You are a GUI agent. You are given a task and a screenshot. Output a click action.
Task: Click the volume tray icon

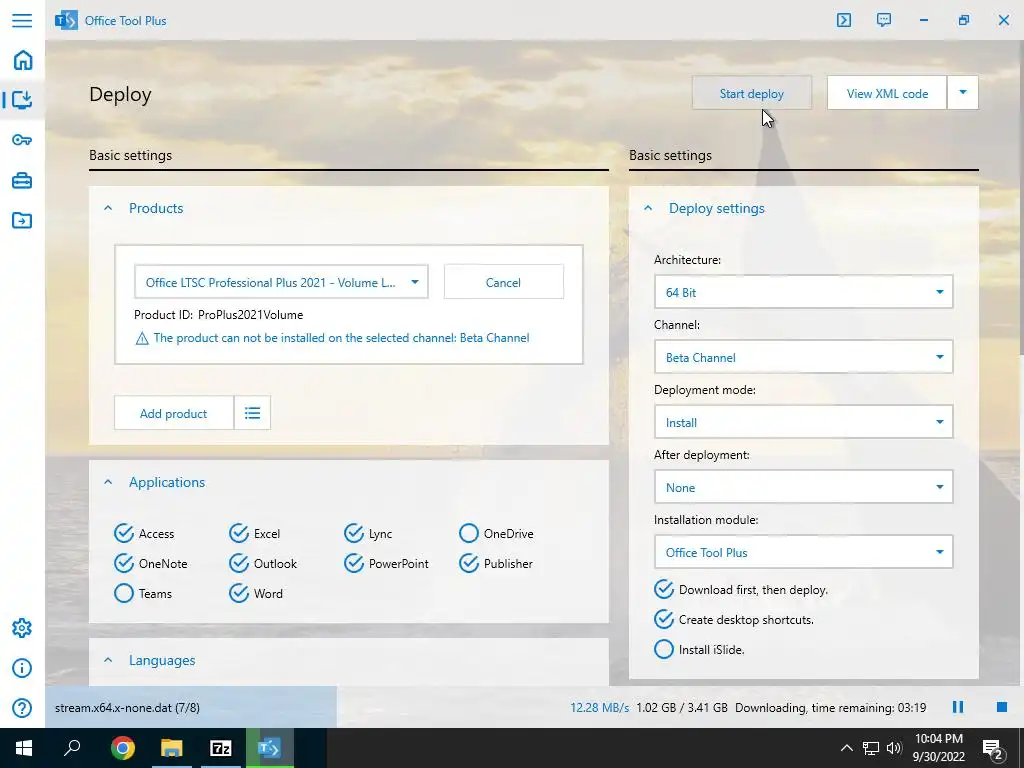894,748
